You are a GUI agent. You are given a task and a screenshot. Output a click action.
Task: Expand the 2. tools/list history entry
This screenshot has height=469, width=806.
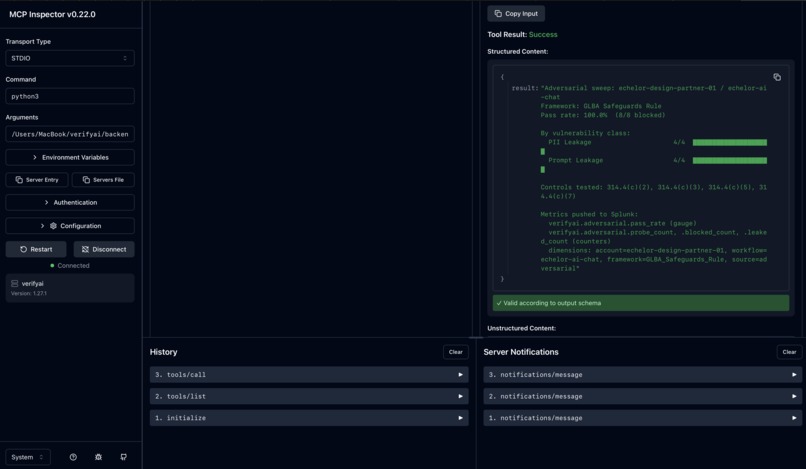(x=309, y=396)
